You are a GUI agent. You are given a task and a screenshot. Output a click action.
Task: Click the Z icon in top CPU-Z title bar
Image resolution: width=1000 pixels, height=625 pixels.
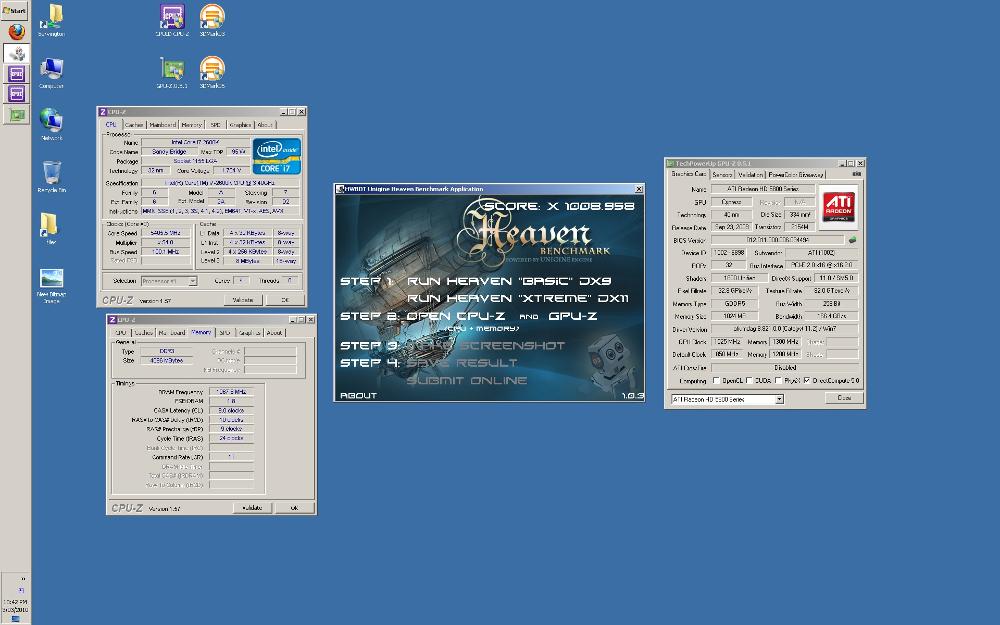pyautogui.click(x=103, y=112)
